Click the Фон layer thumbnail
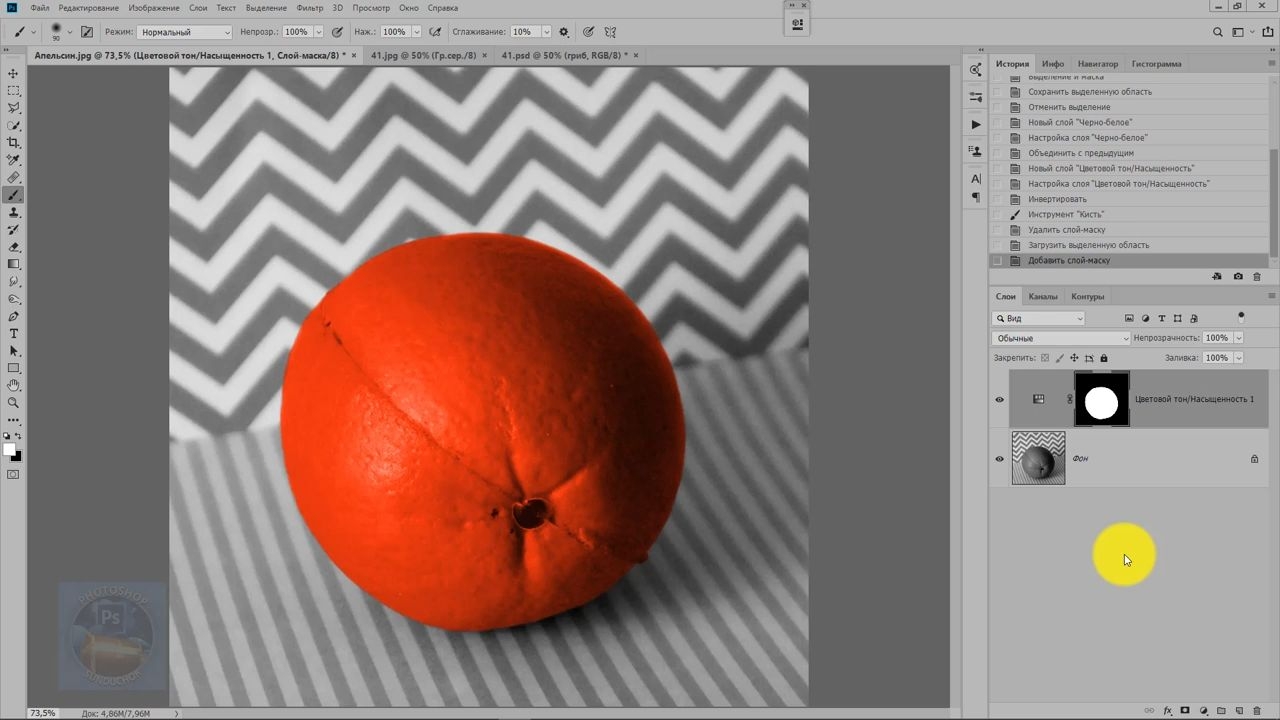The image size is (1280, 720). 1039,459
